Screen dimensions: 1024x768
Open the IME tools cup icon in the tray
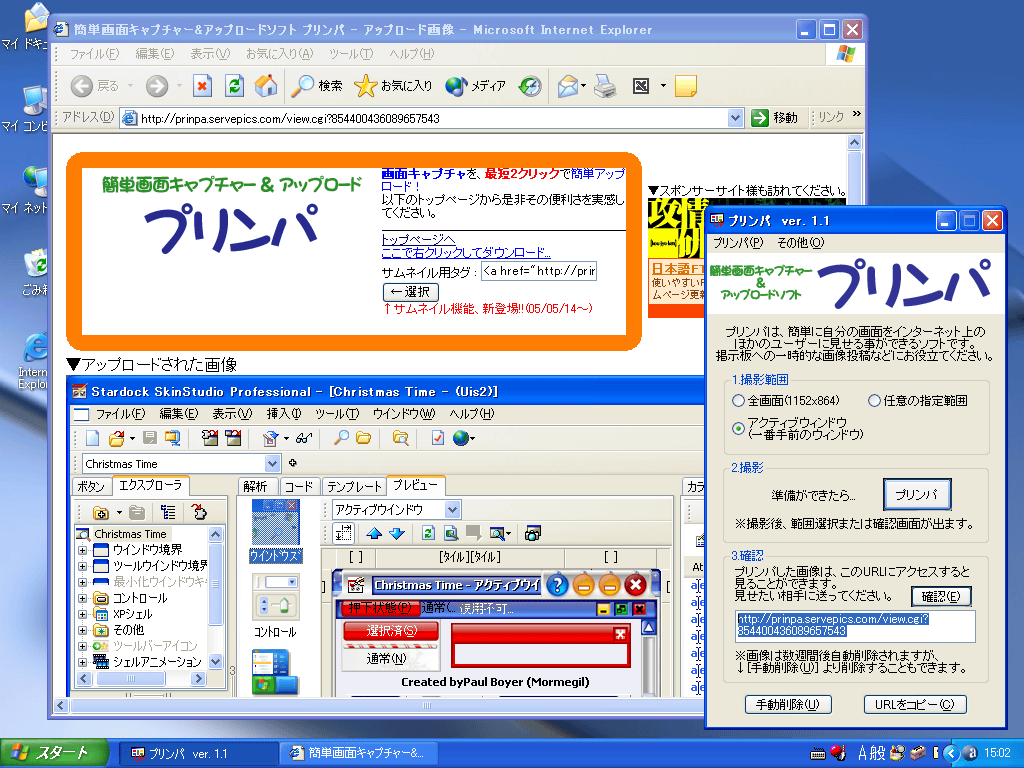coord(898,753)
